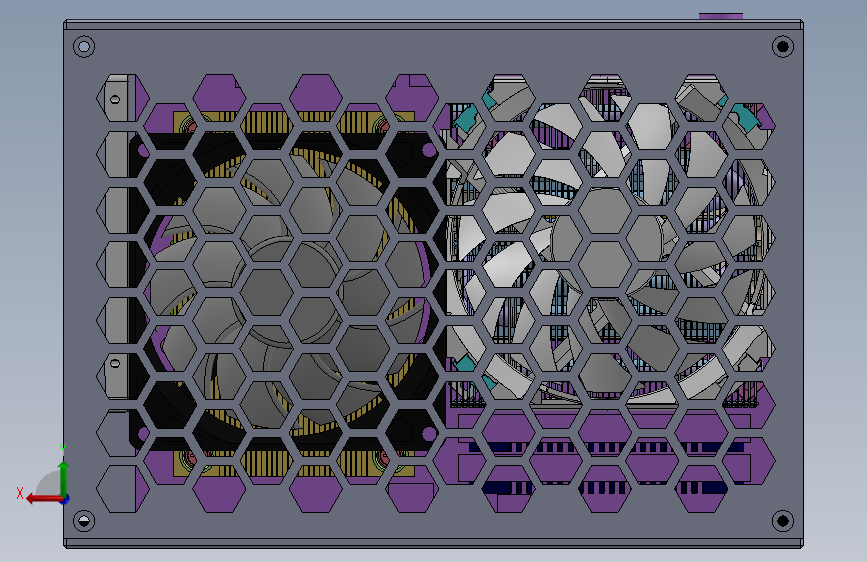Click the green Y axis of the orientation triad

tap(64, 478)
